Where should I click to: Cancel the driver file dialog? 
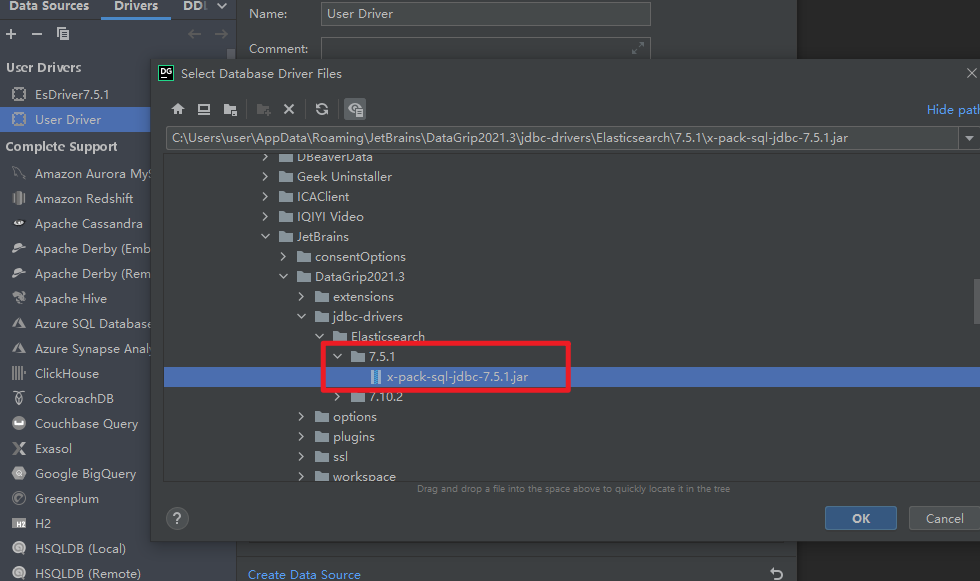click(944, 519)
